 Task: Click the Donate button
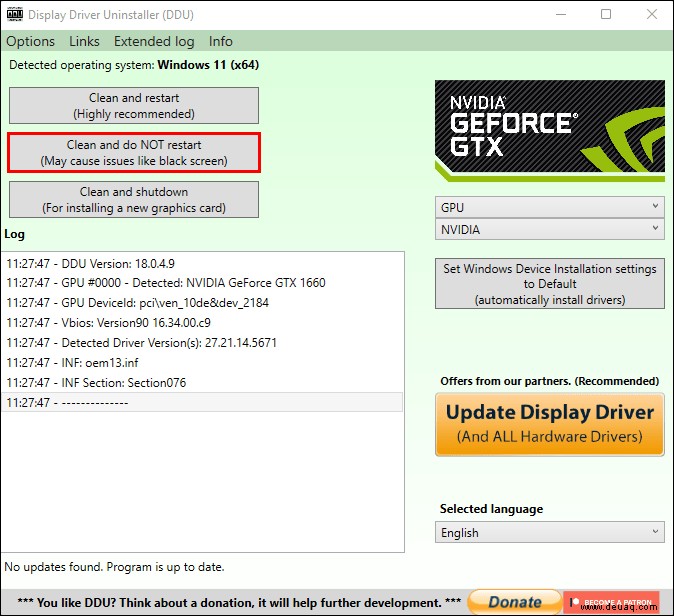click(x=515, y=602)
